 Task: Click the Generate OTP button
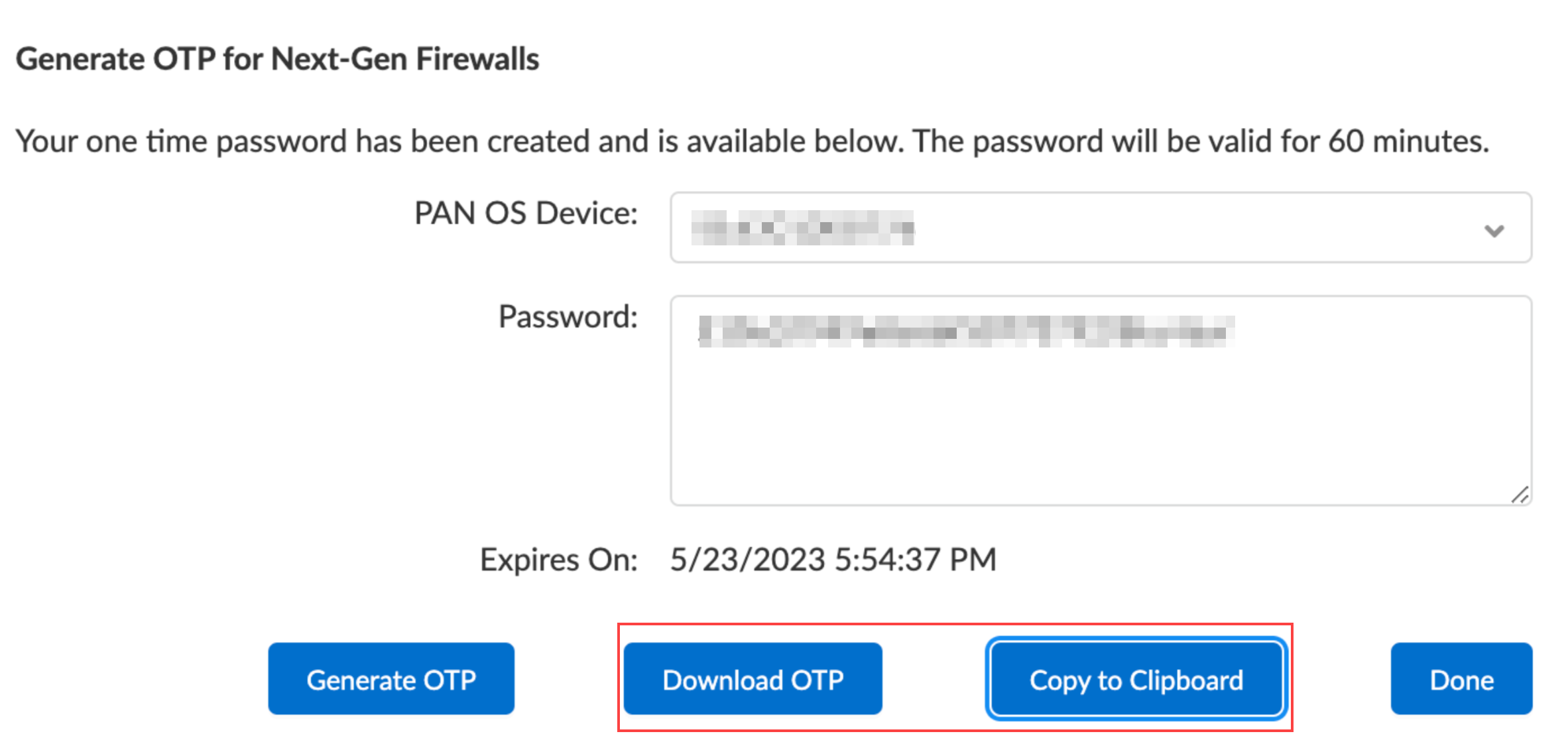[x=391, y=679]
